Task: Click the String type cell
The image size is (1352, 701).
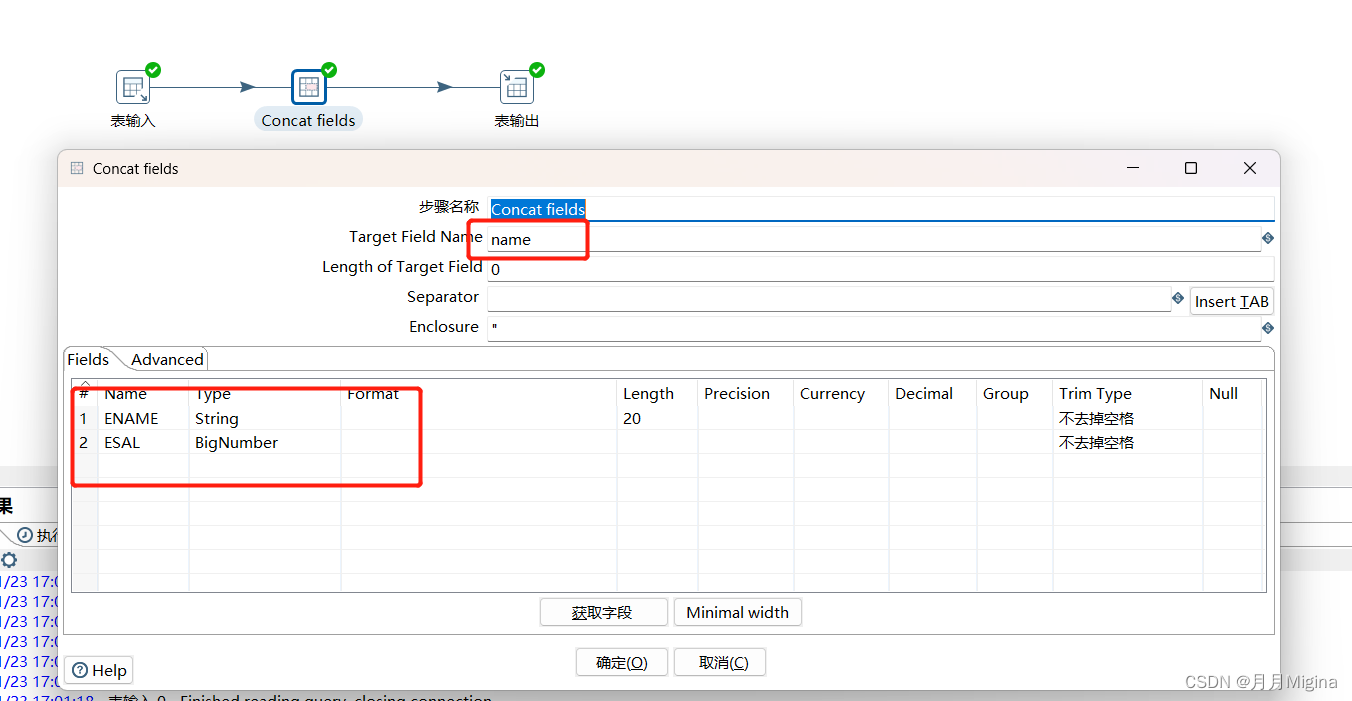Action: (x=265, y=418)
